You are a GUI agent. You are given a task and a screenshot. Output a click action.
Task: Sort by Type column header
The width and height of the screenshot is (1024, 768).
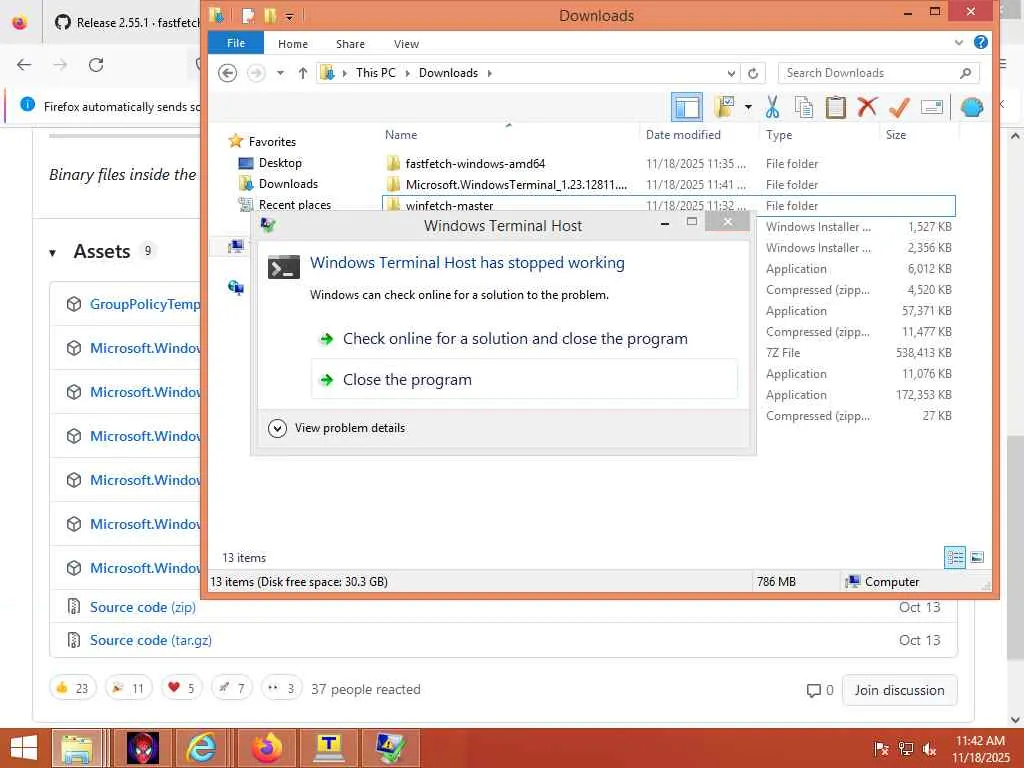[x=778, y=135]
